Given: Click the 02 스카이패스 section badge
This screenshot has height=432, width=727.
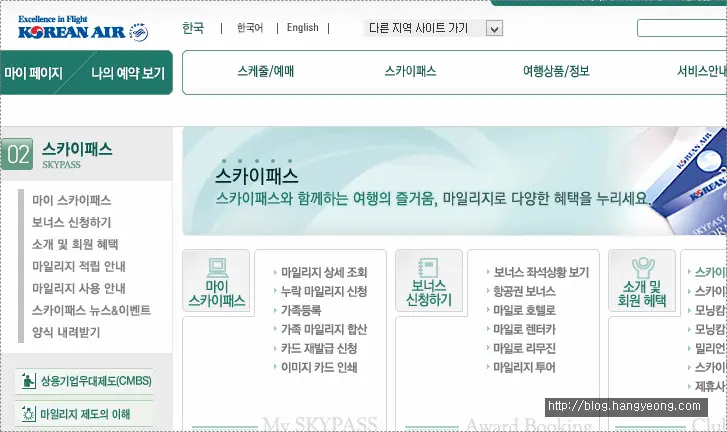Looking at the screenshot, I should (x=18, y=154).
